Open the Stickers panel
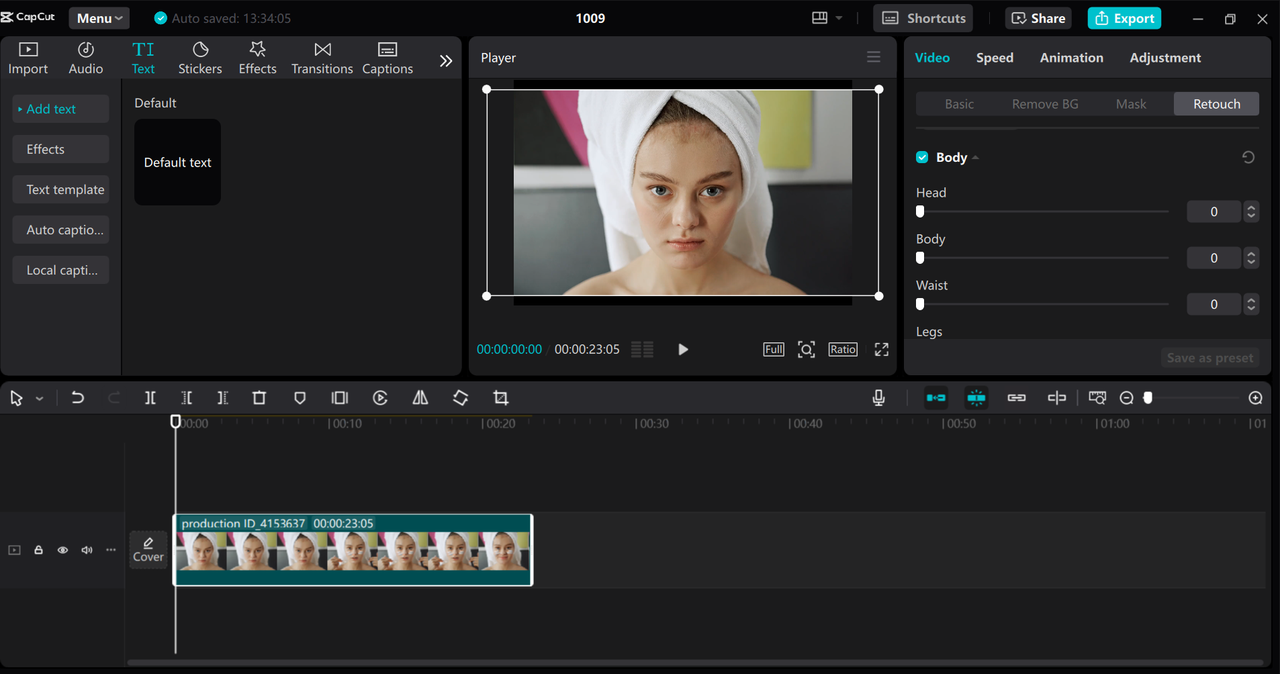1280x674 pixels. (200, 58)
